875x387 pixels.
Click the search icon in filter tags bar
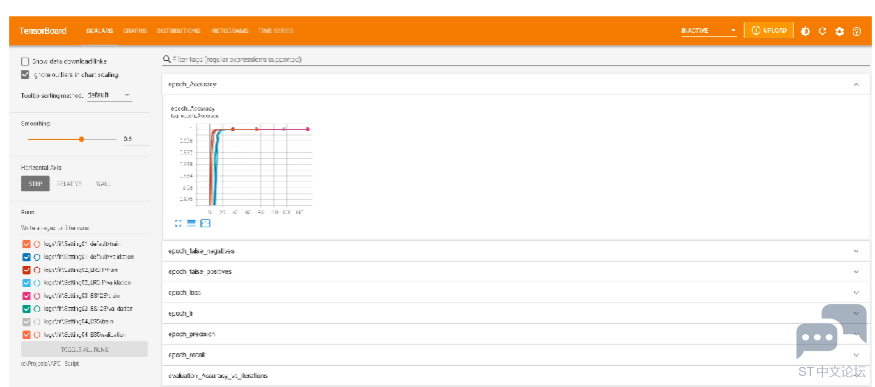pyautogui.click(x=166, y=59)
